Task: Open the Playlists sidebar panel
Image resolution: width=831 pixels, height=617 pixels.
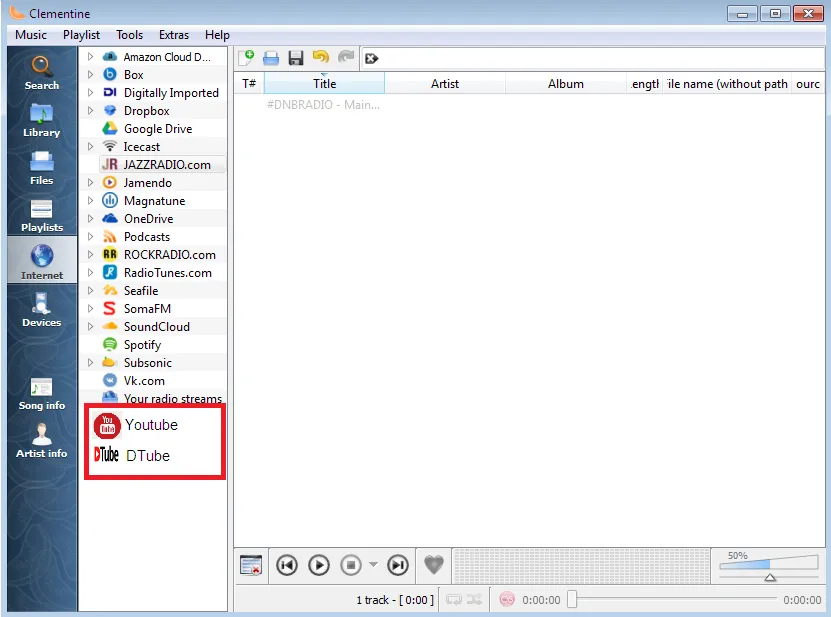Action: [x=42, y=215]
